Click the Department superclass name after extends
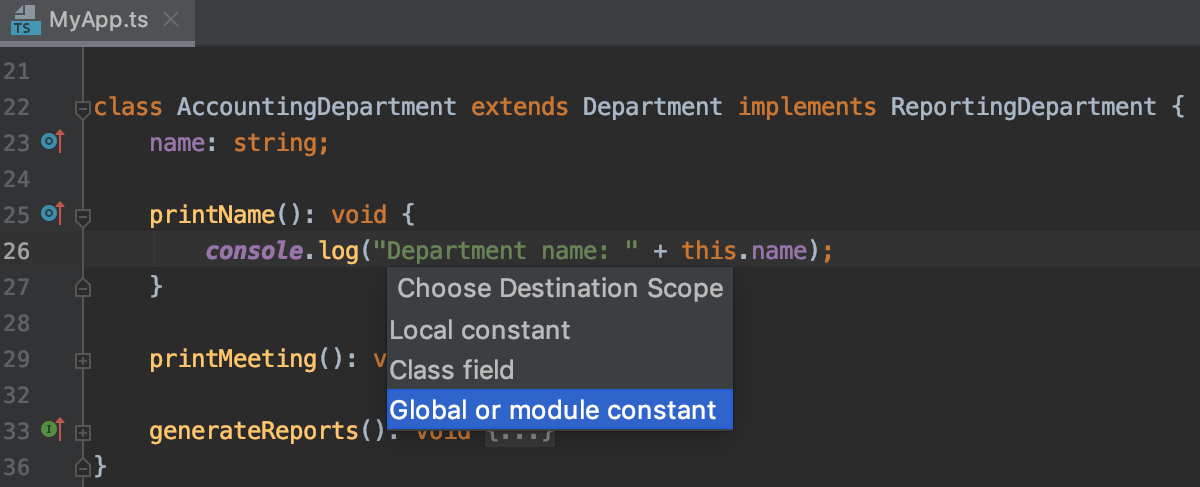This screenshot has width=1200, height=487. (652, 106)
